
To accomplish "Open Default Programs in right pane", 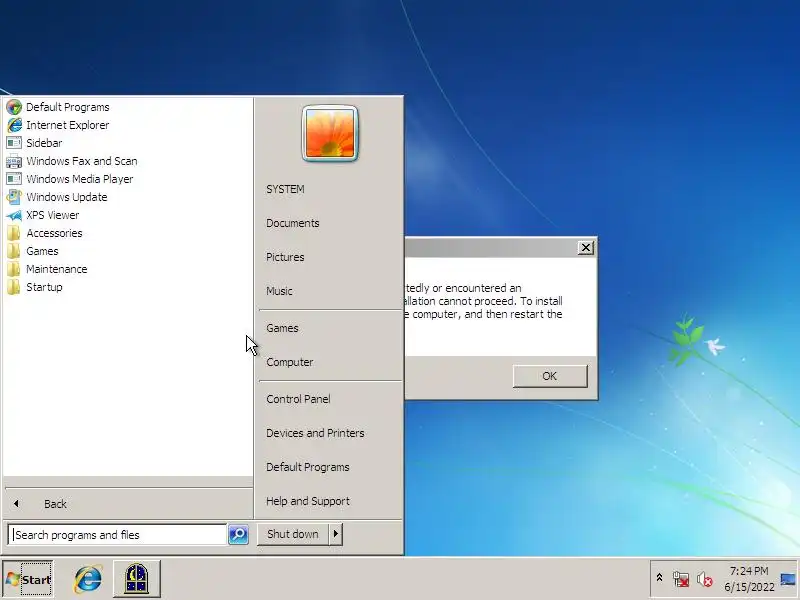I will pos(308,467).
